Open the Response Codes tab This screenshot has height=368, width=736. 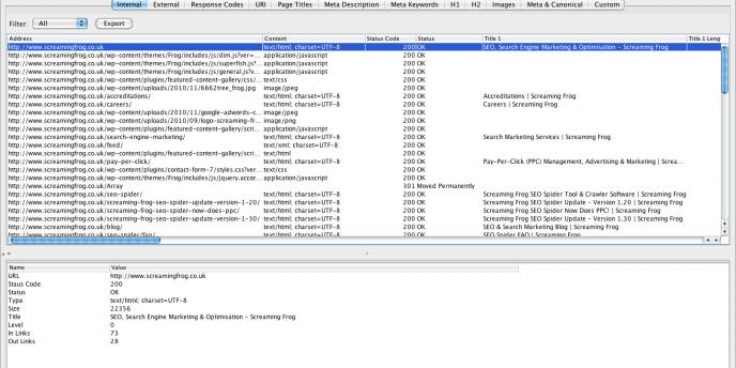coord(217,5)
